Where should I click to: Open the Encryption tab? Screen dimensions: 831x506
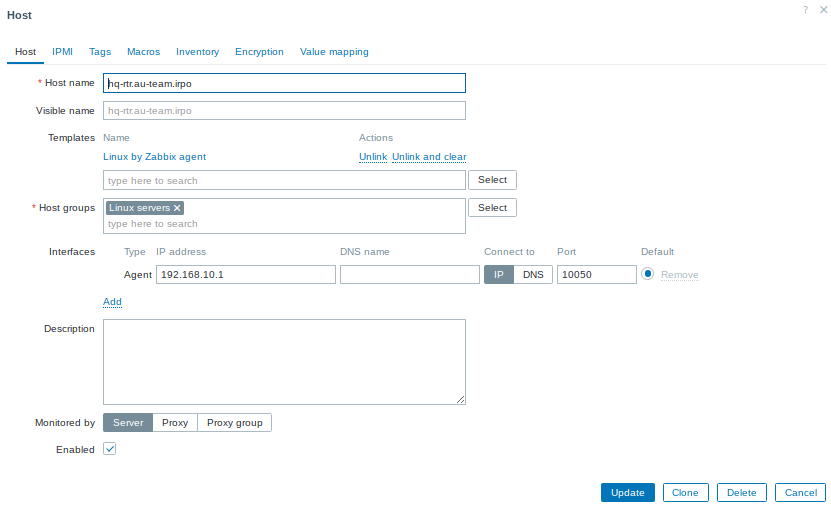[x=259, y=52]
